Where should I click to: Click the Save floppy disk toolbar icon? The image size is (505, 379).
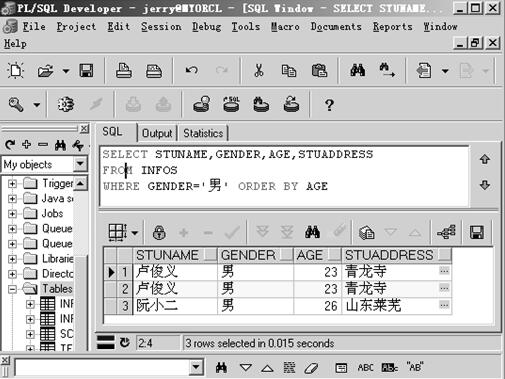[x=86, y=71]
